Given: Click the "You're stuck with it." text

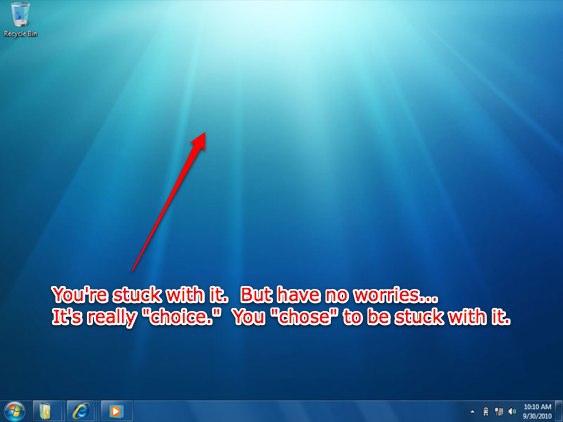Looking at the screenshot, I should (x=140, y=295).
